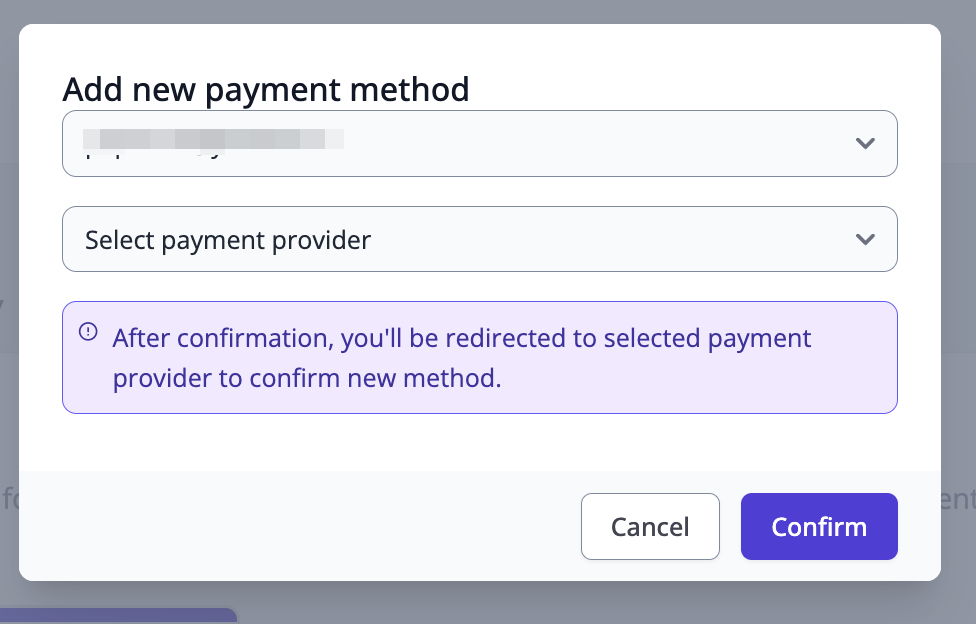976x624 pixels.
Task: Click chevron arrow beside Select payment provider
Action: [x=865, y=239]
